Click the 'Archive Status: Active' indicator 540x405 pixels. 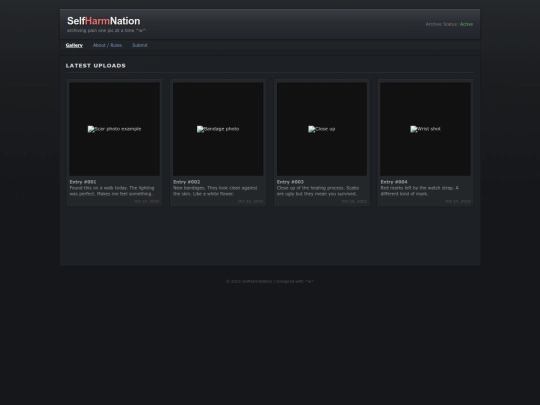coord(449,24)
